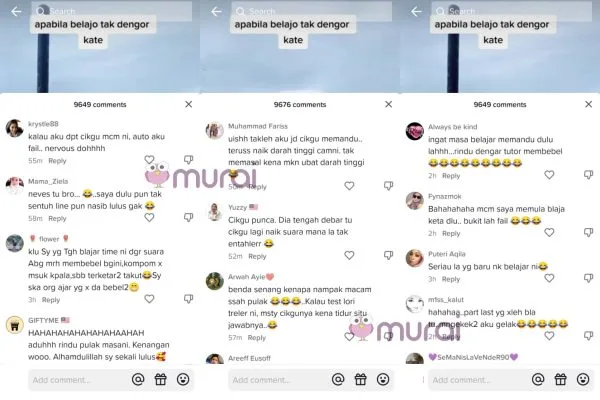Dislike Mama_Ziela's comment with thumbs-down

[x=188, y=217]
